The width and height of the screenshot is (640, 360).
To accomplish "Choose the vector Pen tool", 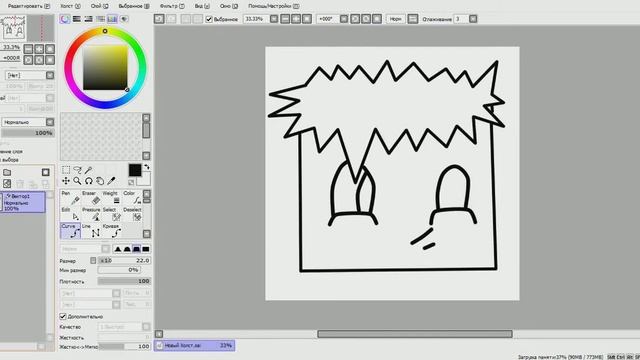I will (70, 198).
